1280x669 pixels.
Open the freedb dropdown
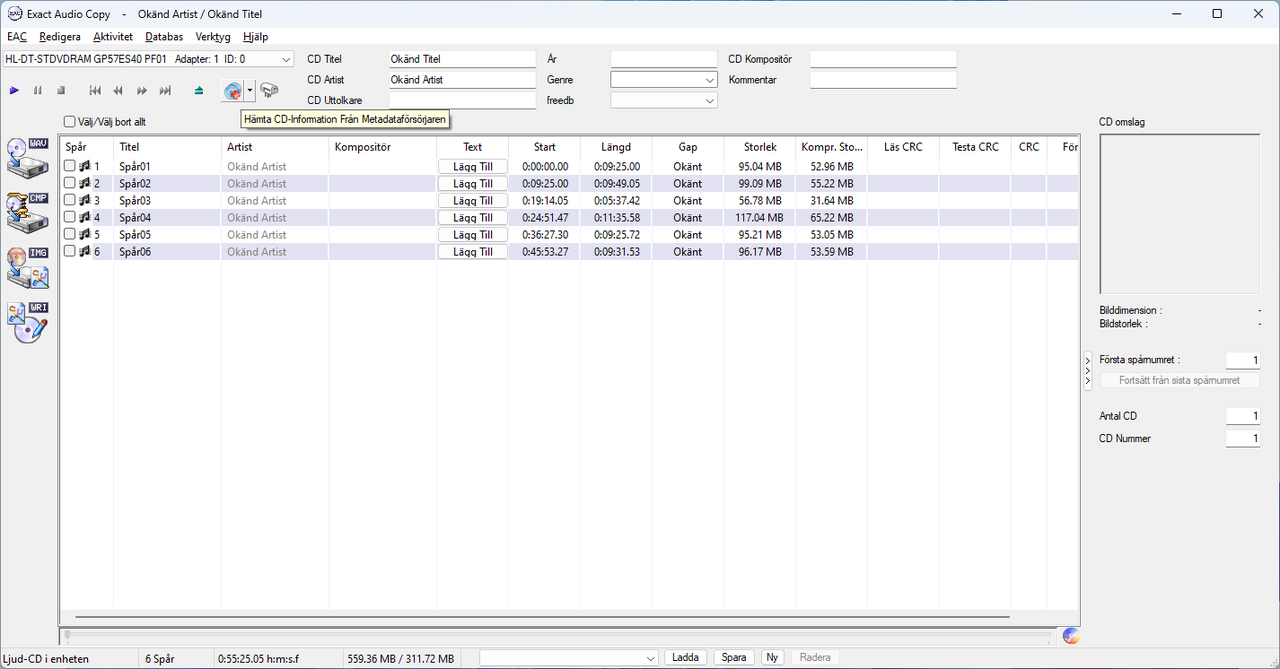(664, 101)
